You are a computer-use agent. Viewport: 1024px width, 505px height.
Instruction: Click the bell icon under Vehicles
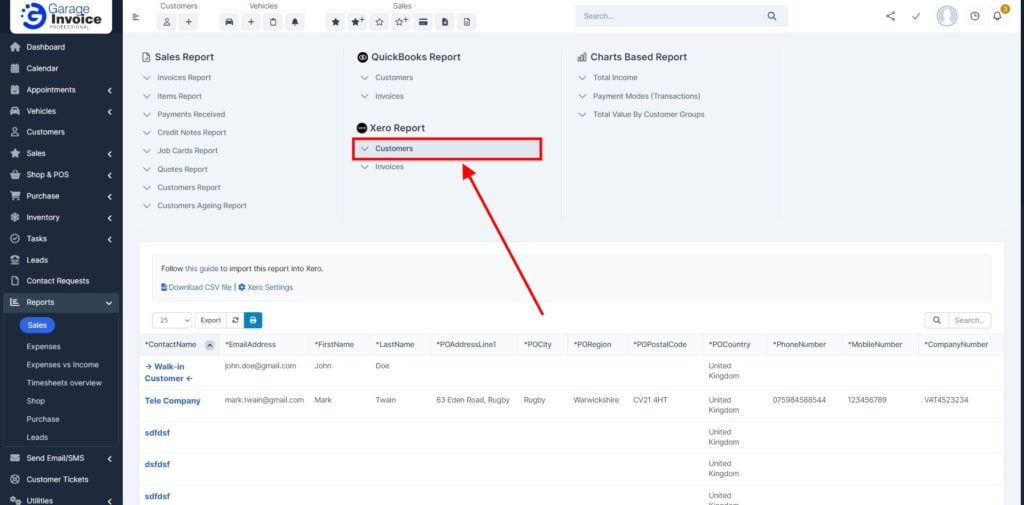(295, 22)
